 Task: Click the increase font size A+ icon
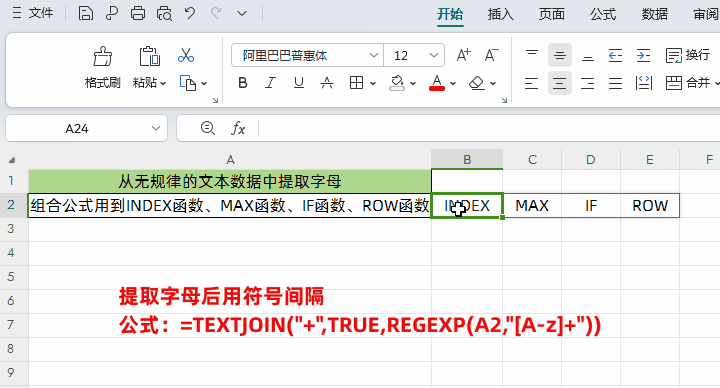(463, 56)
